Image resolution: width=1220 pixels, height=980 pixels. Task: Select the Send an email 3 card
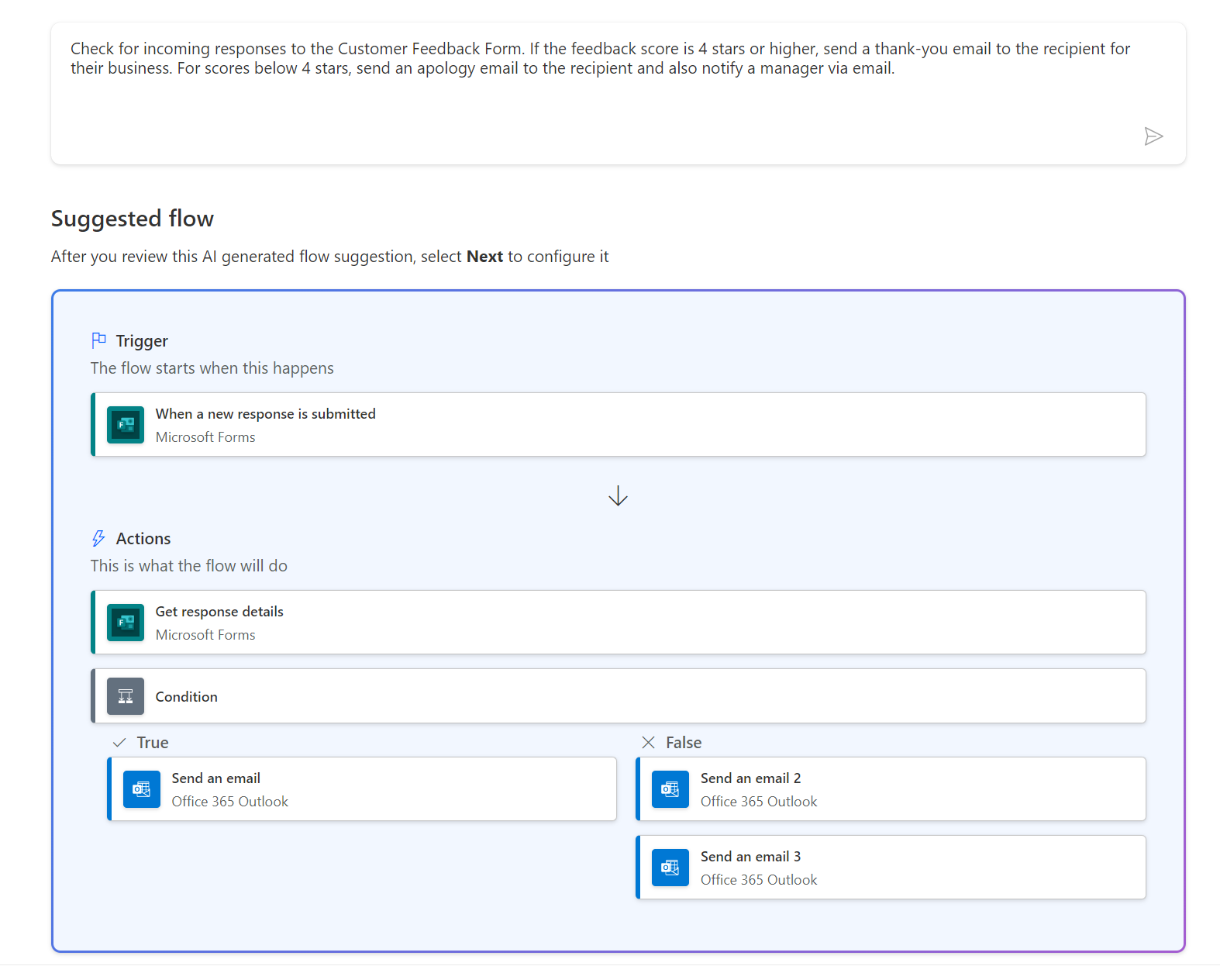(891, 868)
